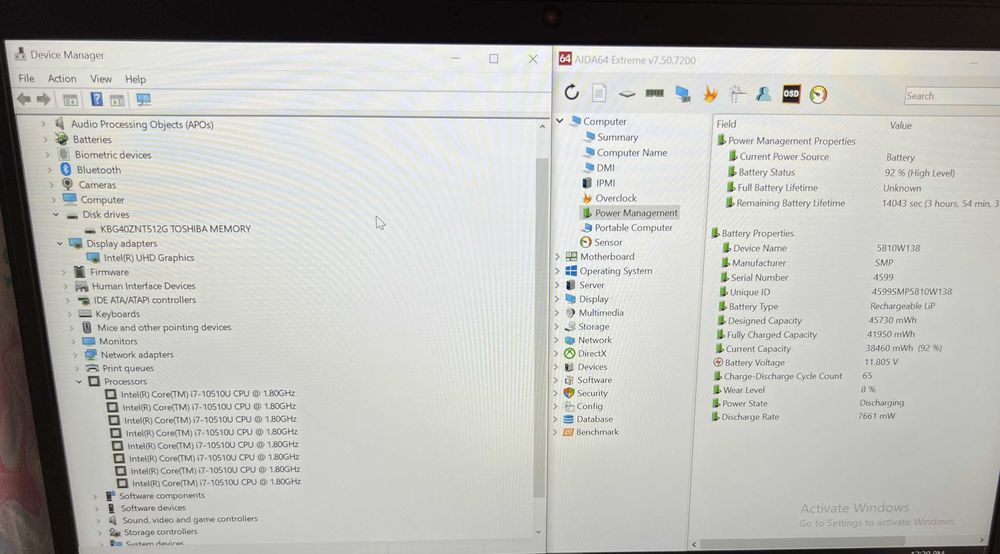
Task: Click the Field column header
Action: point(726,124)
